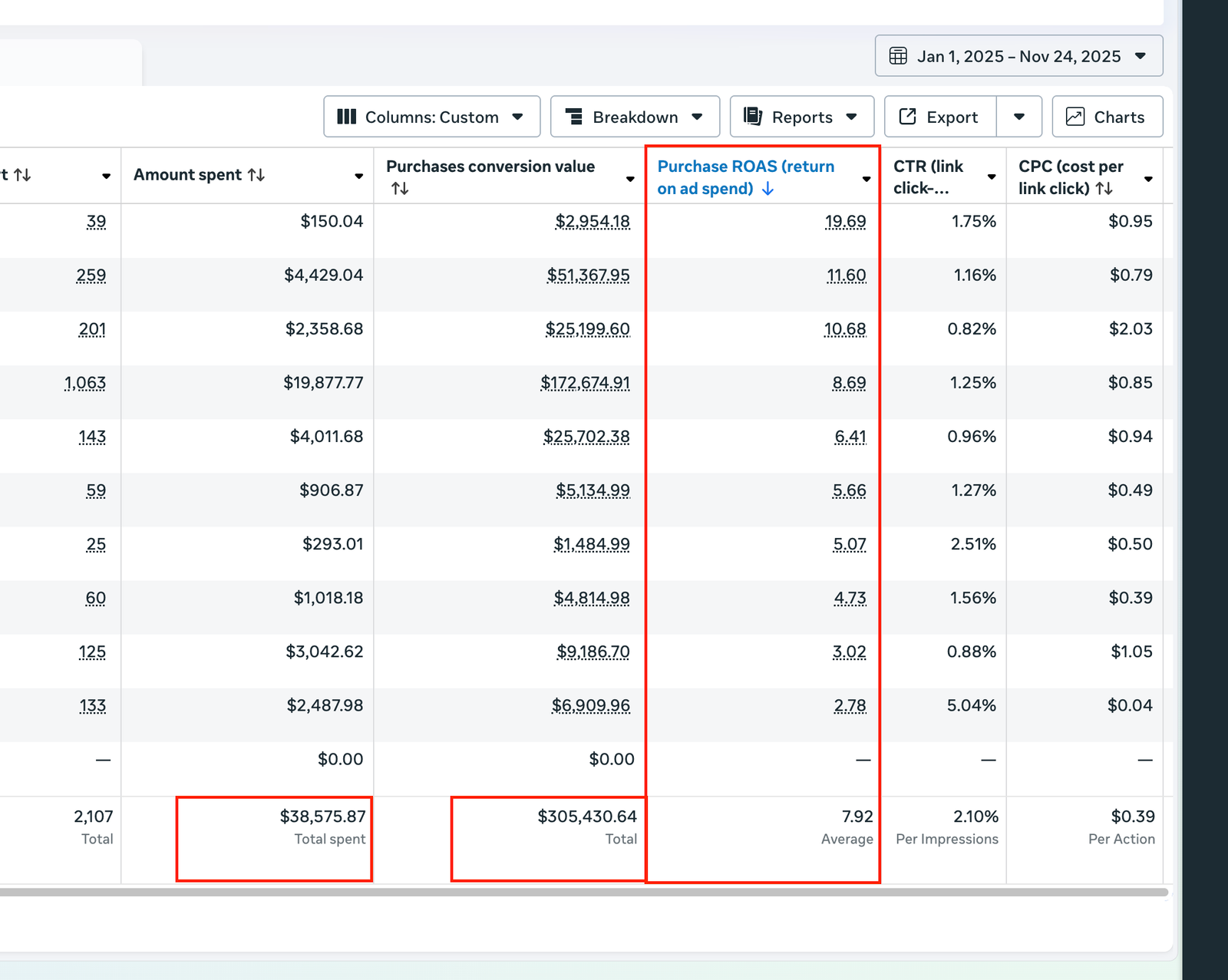
Task: Sort by CPC cost per link click
Action: 1104,189
